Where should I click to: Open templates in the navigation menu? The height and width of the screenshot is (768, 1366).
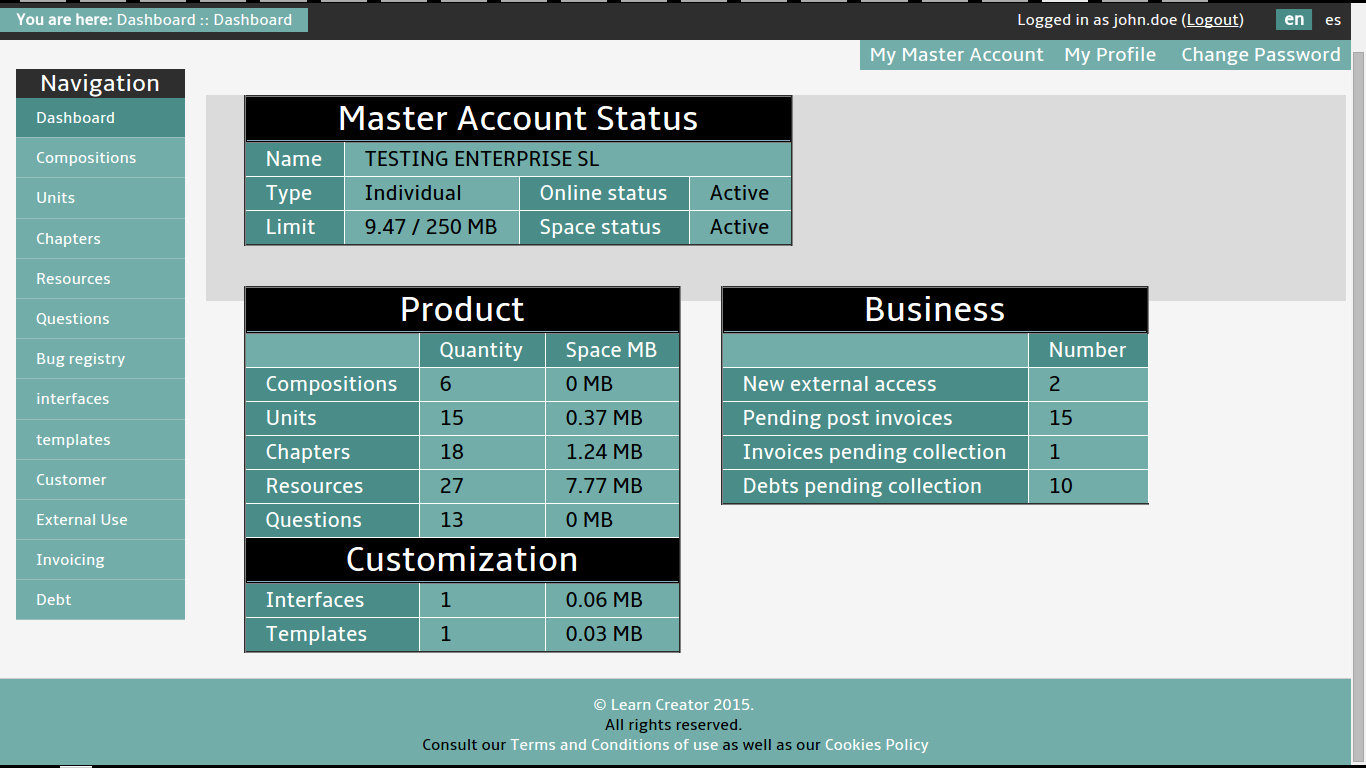click(x=73, y=440)
